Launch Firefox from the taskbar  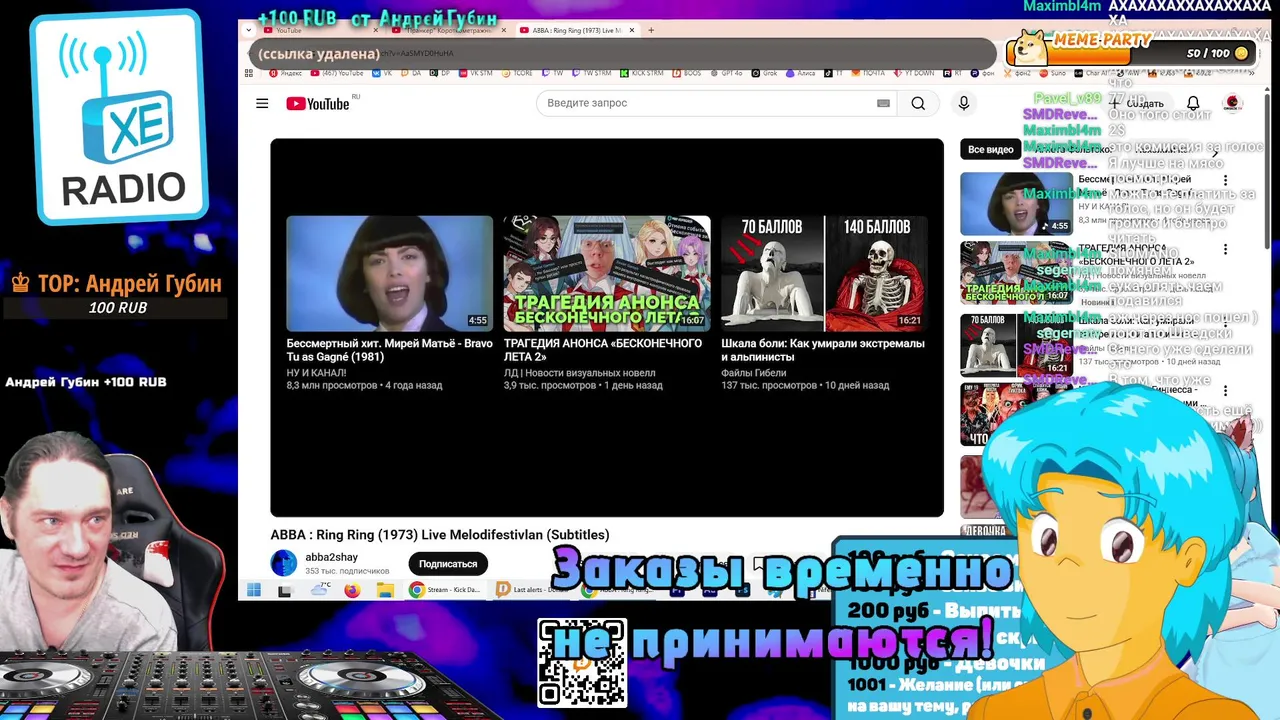coord(352,590)
